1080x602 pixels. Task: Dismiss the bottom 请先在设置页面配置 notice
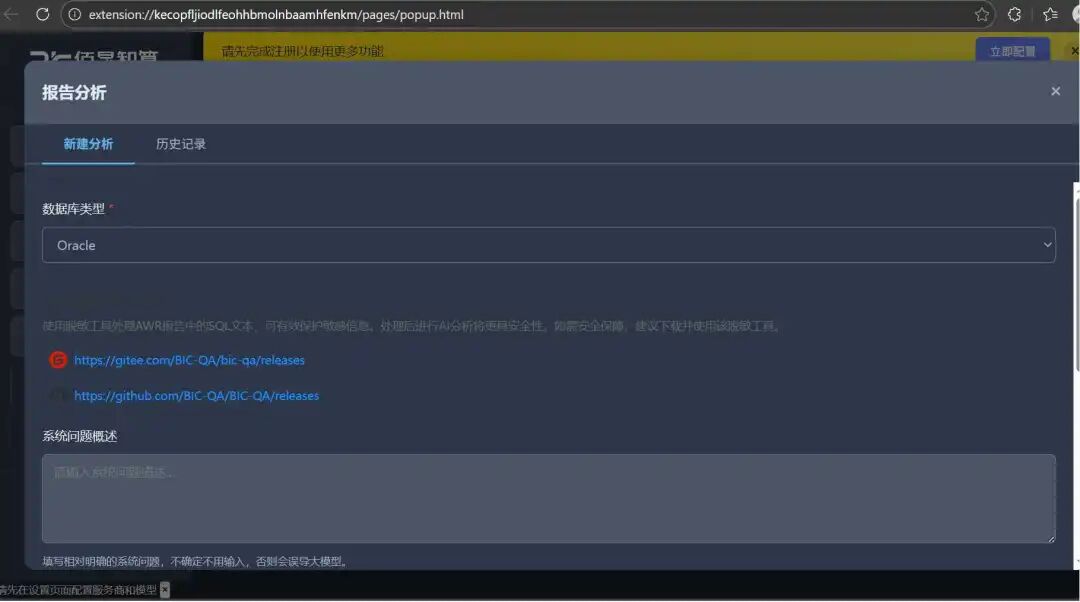click(x=165, y=590)
